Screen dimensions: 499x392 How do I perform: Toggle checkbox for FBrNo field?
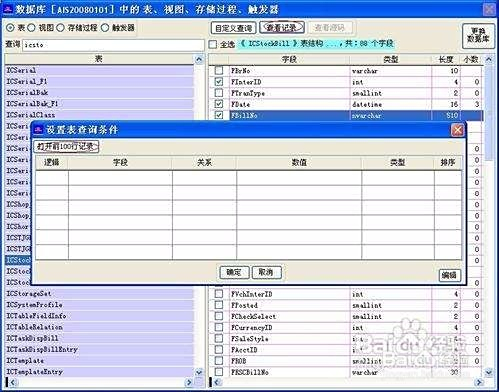[219, 71]
